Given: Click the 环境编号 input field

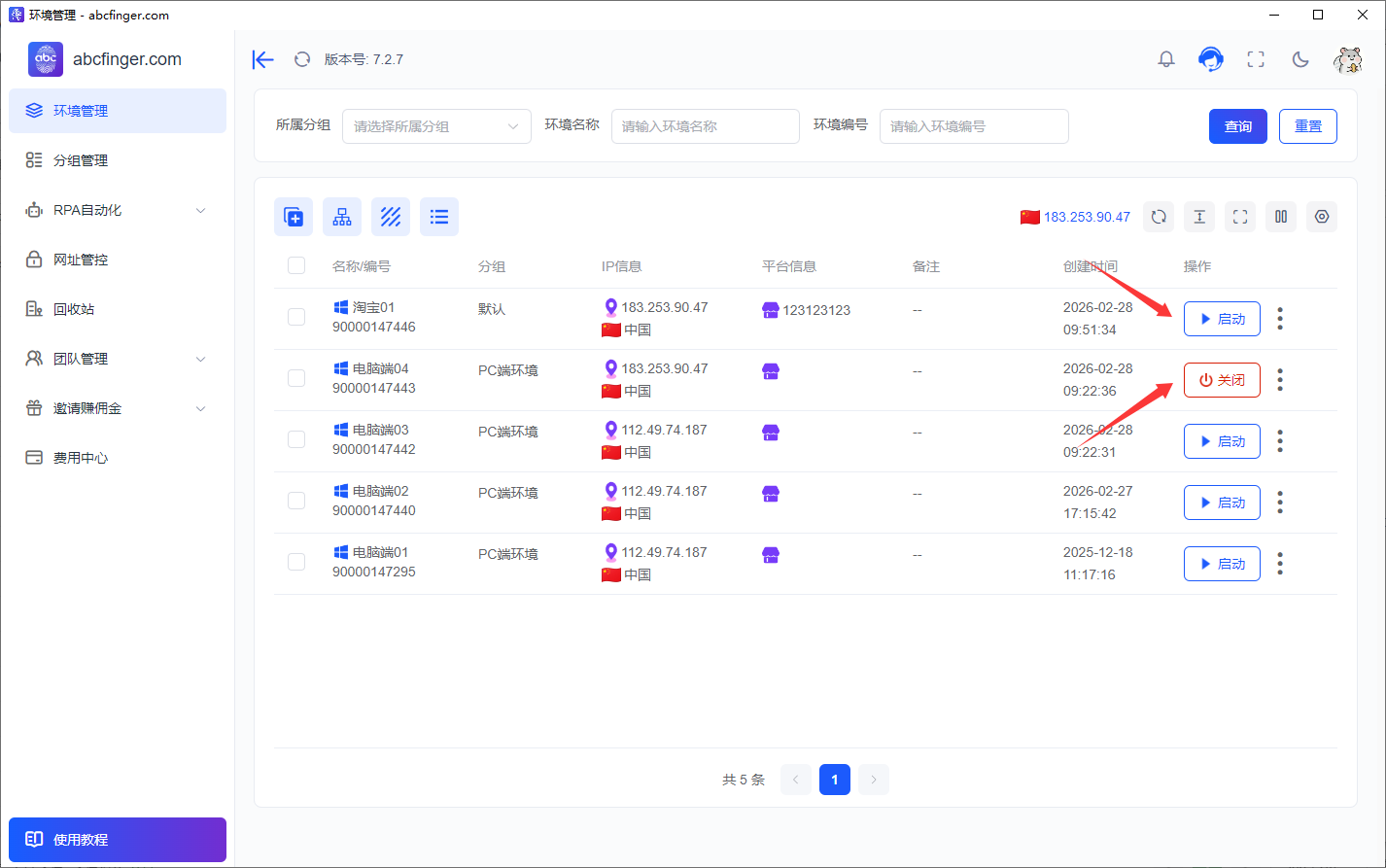Looking at the screenshot, I should (974, 126).
